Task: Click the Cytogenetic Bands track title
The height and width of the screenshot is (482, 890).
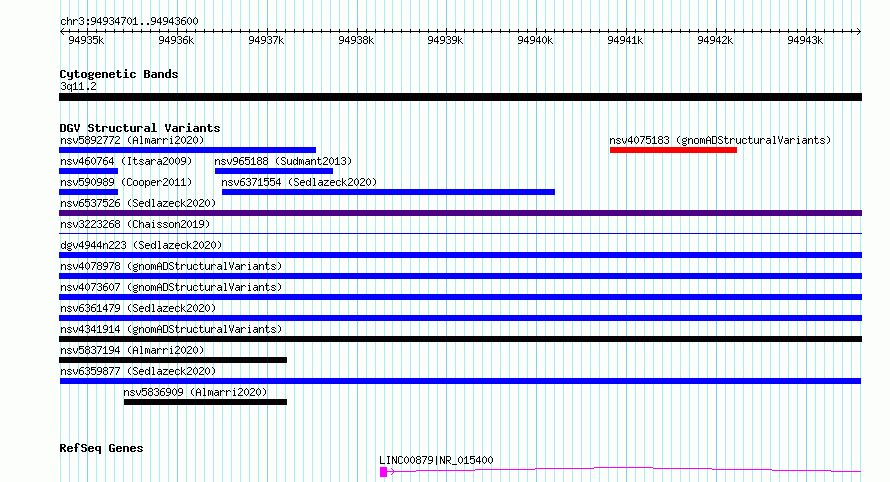Action: (119, 74)
